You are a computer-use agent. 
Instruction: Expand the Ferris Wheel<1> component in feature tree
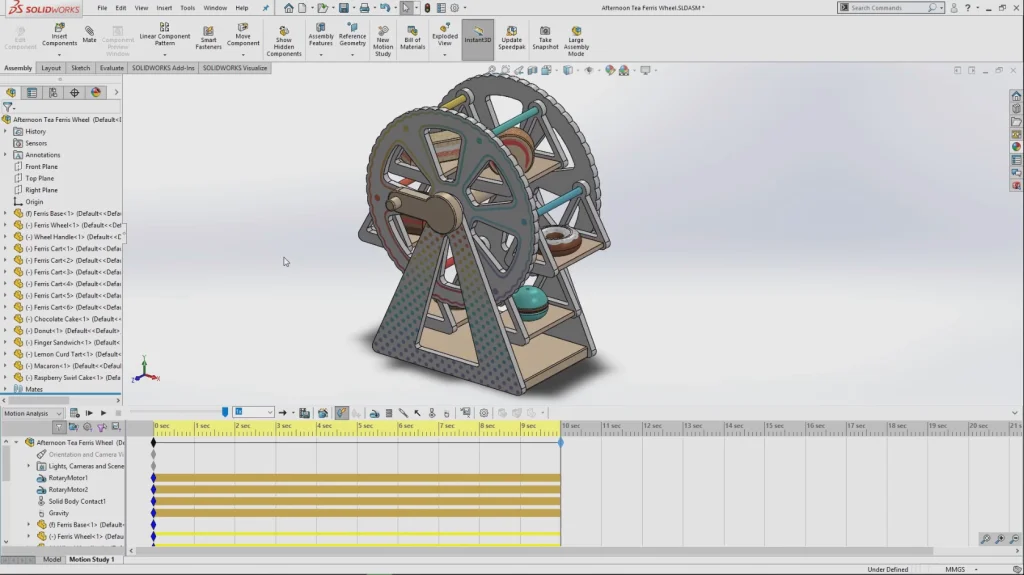point(5,225)
